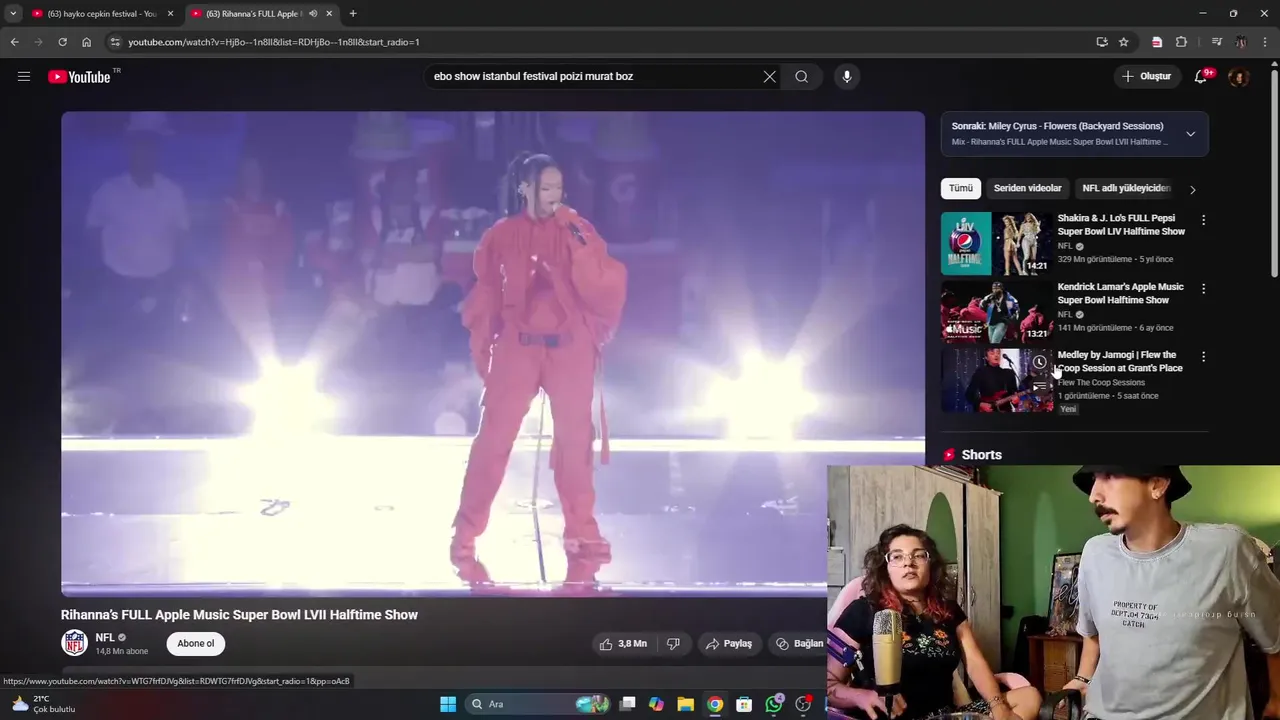Click the address bar URL
Screen dimensions: 1280x720
point(274,42)
